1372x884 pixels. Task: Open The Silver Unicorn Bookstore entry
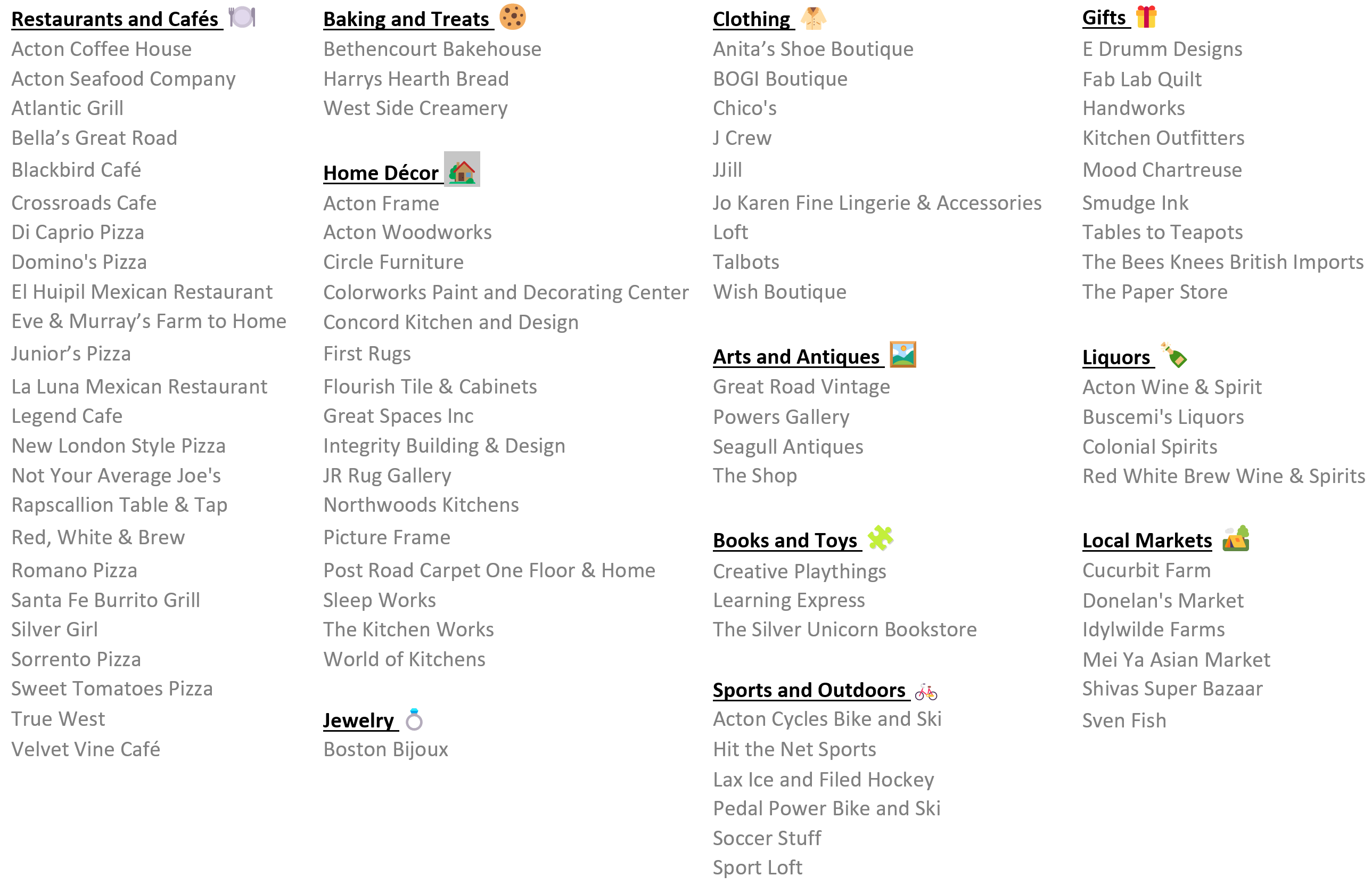[844, 629]
